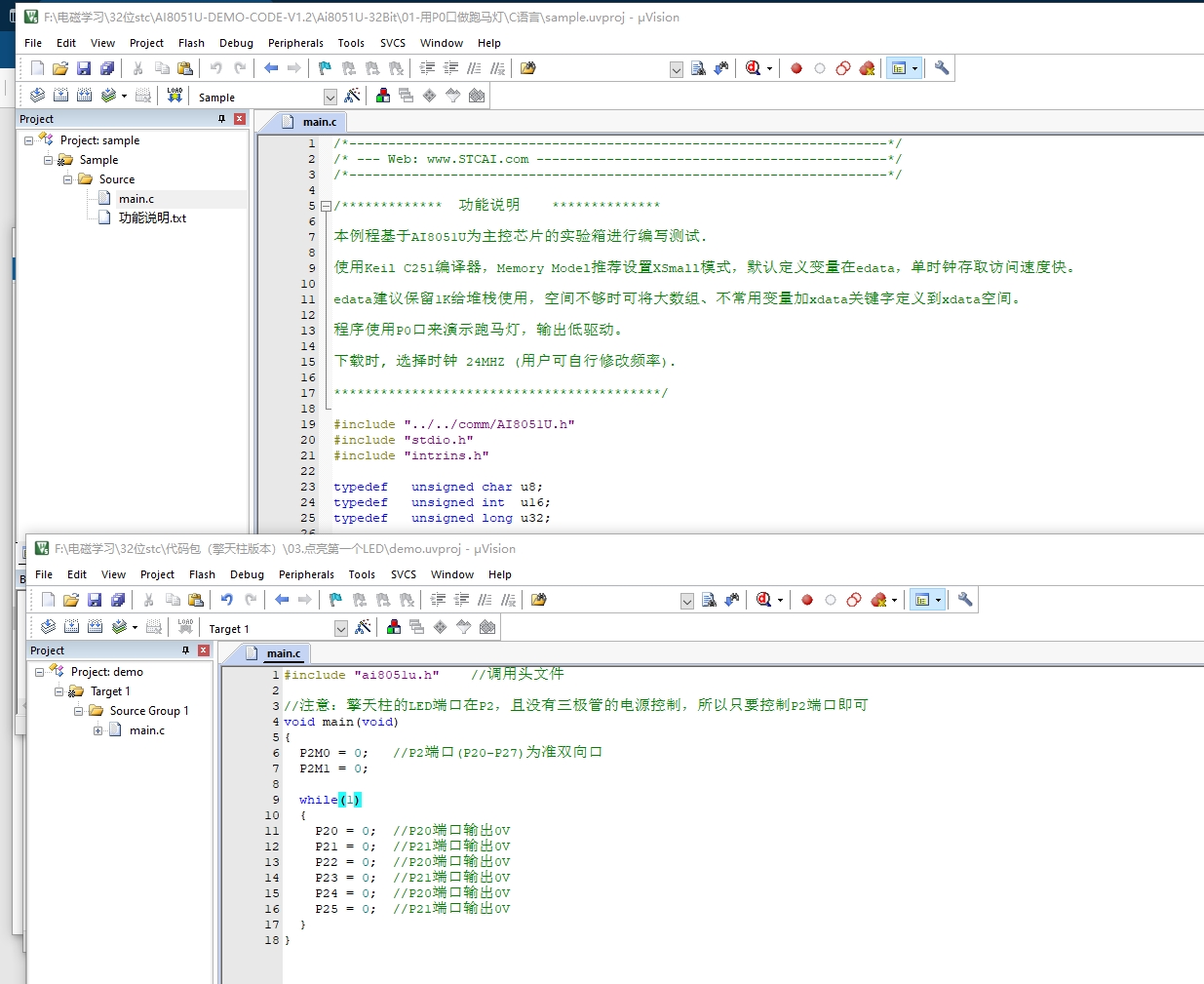Pin the Project panel in sample window
The width and height of the screenshot is (1204, 984).
(x=222, y=119)
